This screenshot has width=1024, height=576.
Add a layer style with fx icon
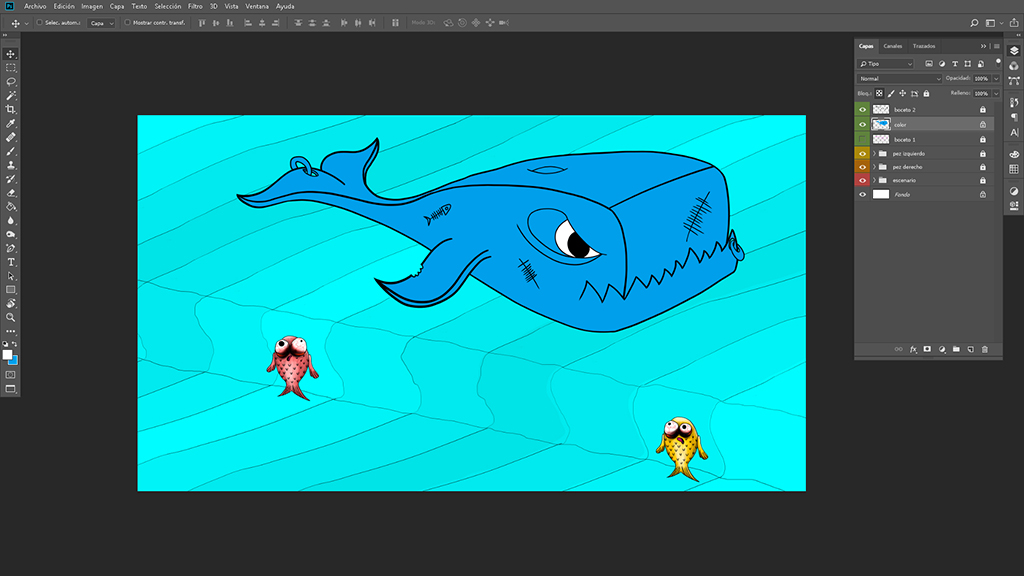tap(913, 349)
